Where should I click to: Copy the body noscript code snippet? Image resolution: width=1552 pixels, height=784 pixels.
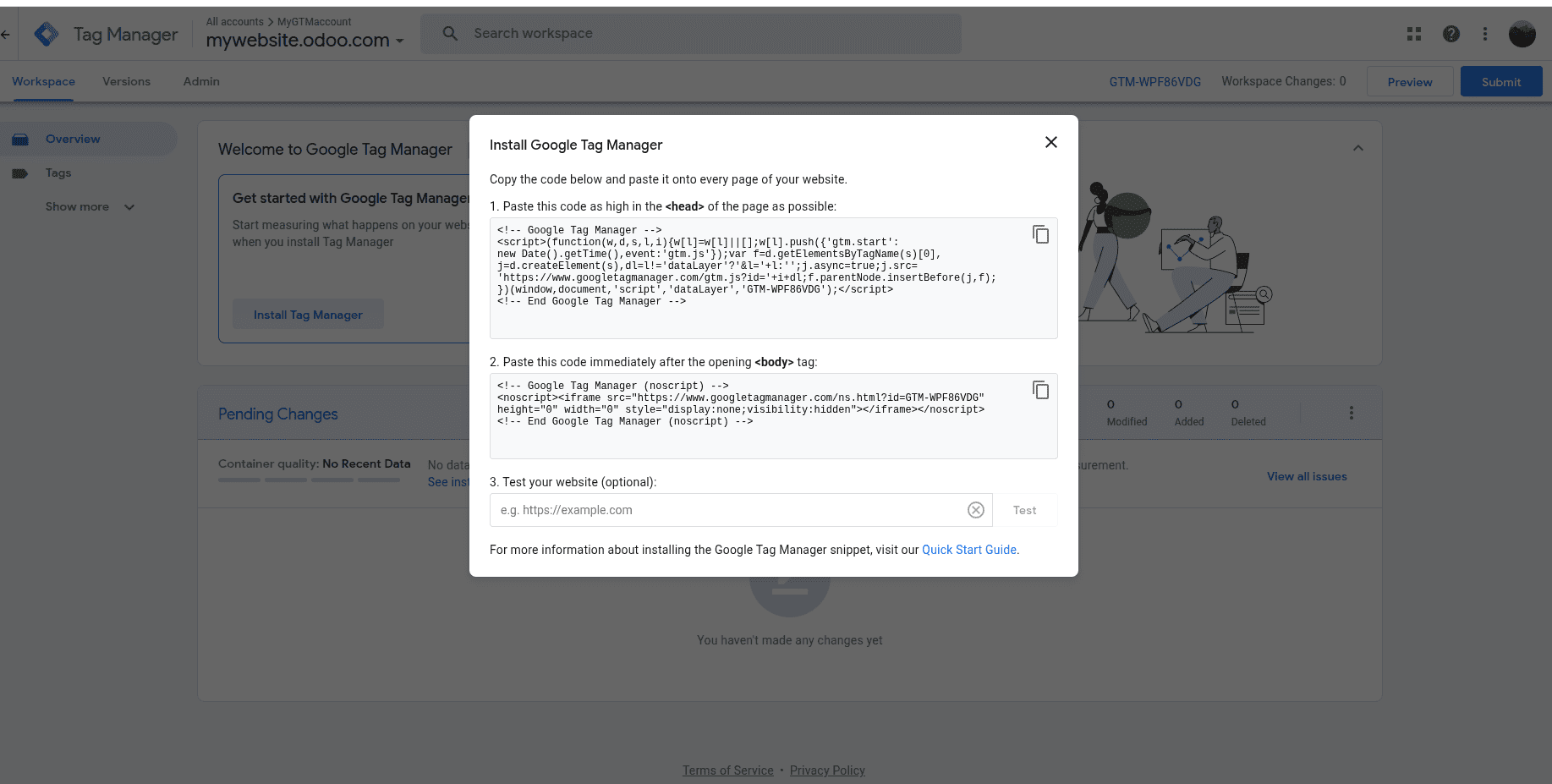1040,390
